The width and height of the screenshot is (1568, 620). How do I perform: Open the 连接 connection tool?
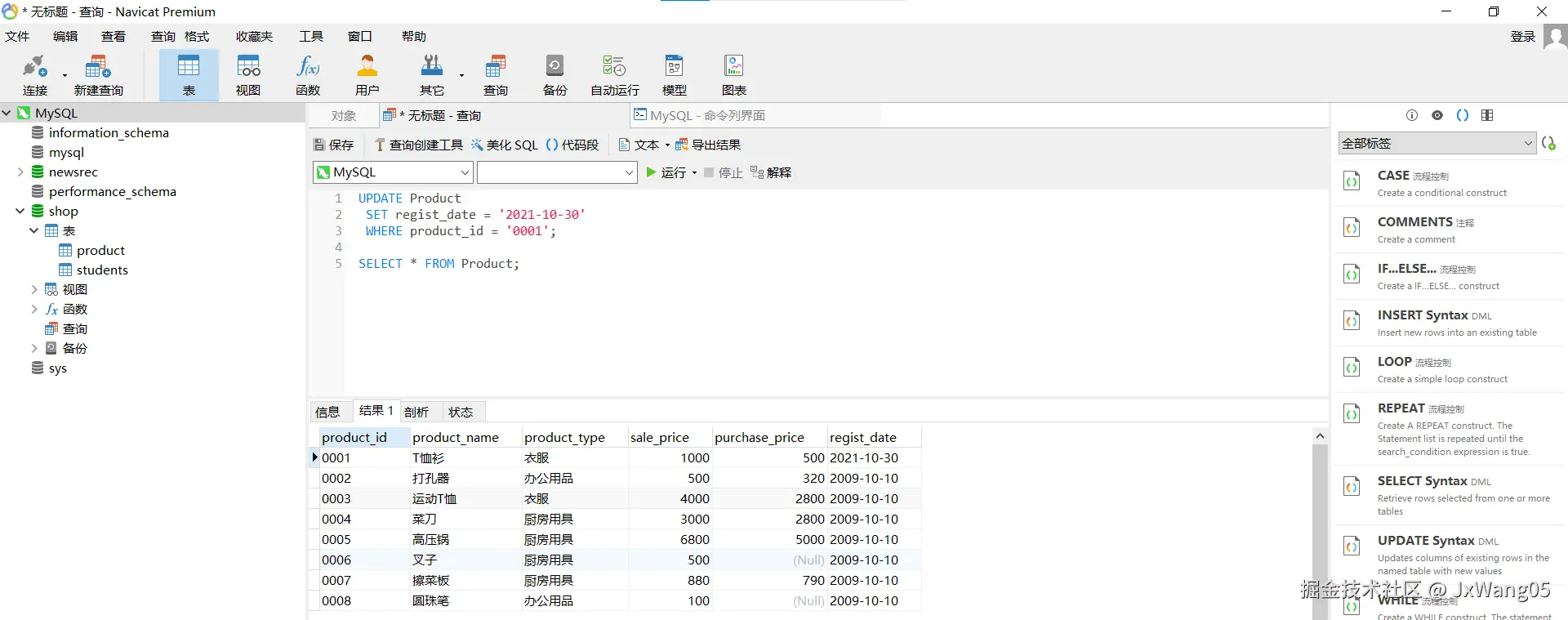(x=34, y=75)
